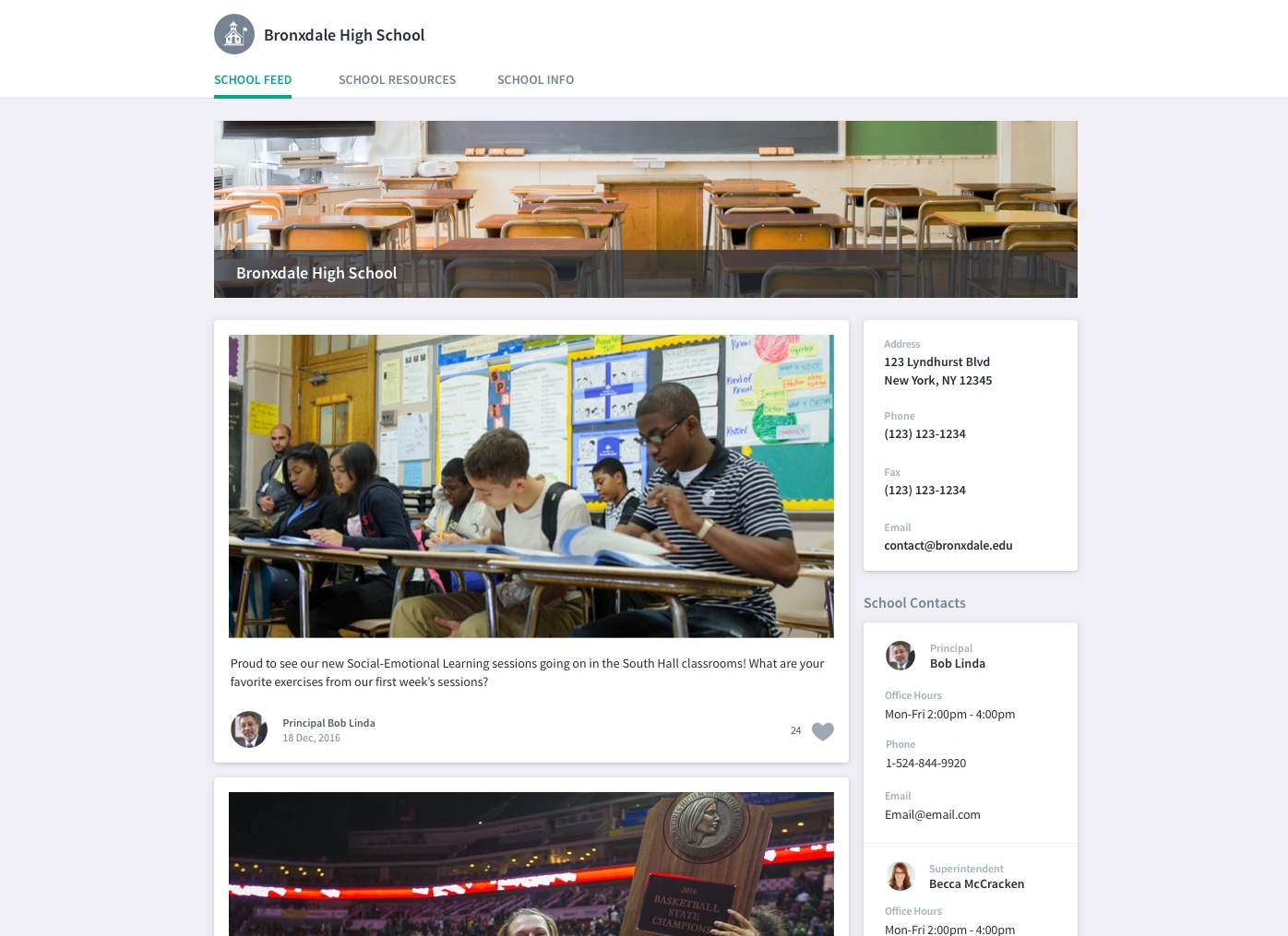Like the Social-Emotional Learning post with heart
Viewport: 1288px width, 936px height.
tap(823, 731)
